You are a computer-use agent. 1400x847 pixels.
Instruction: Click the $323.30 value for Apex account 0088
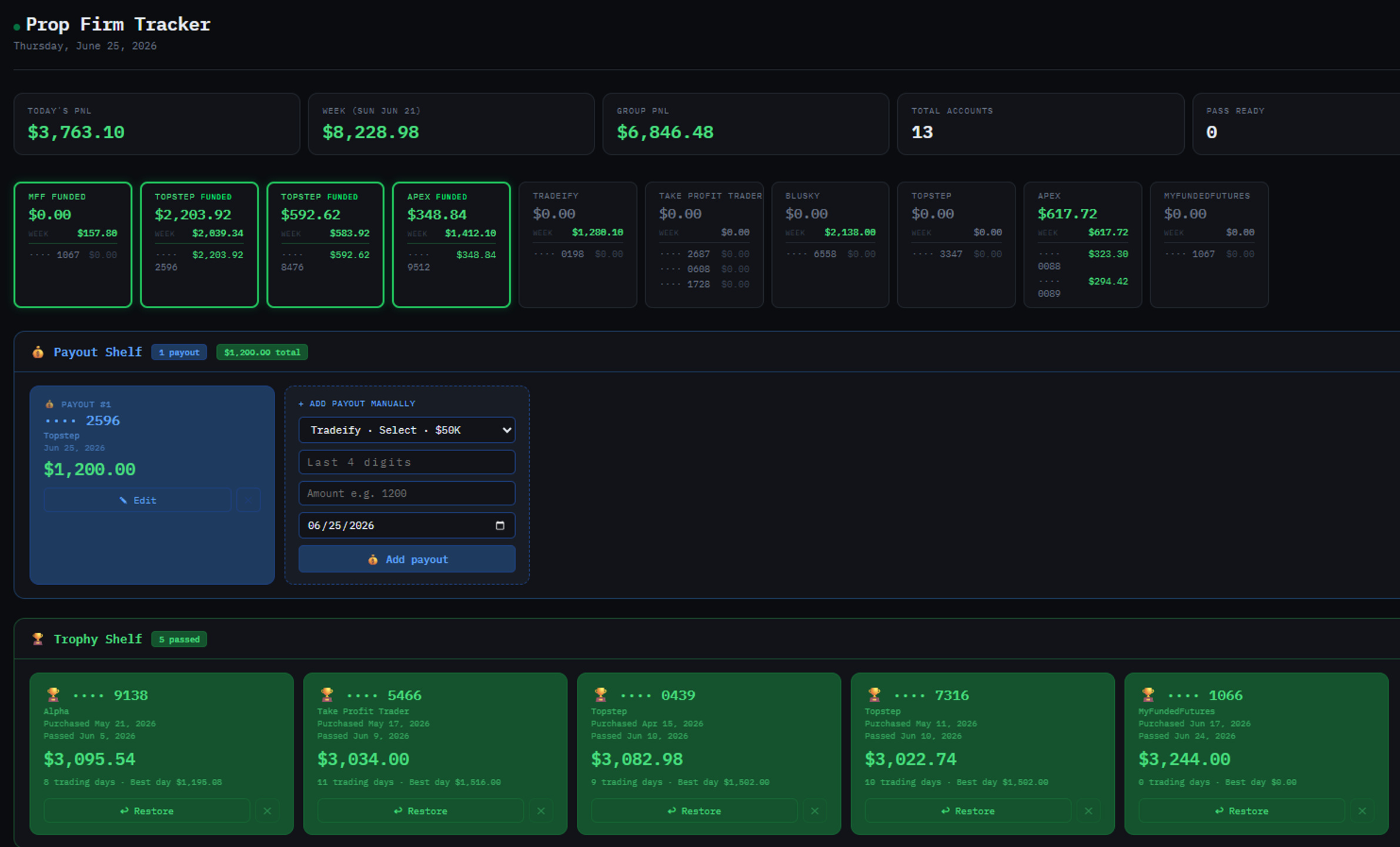(x=1108, y=254)
